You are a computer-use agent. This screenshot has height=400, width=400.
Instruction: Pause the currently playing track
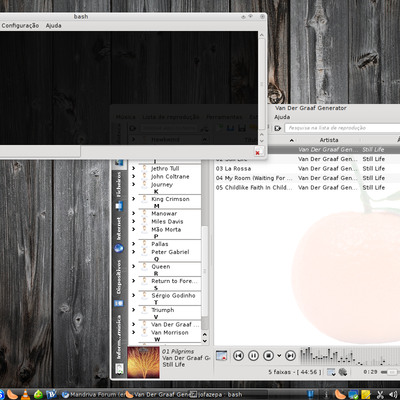[x=253, y=356]
